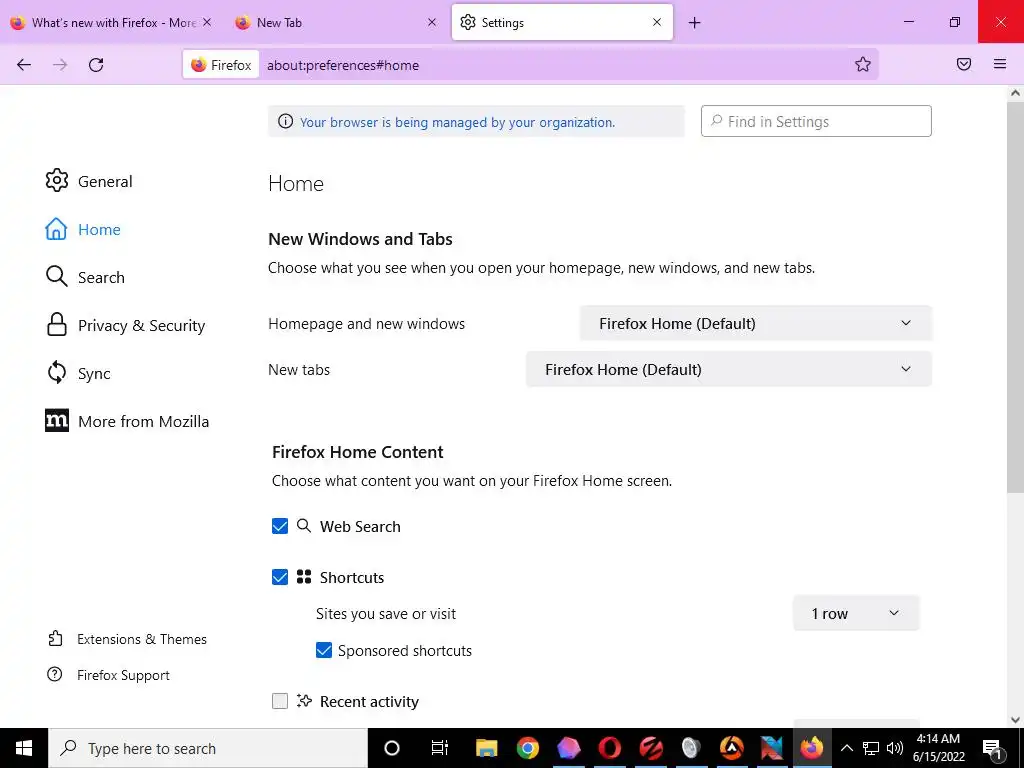Open the shortcuts 1 row dropdown
1024x768 pixels.
coord(856,613)
